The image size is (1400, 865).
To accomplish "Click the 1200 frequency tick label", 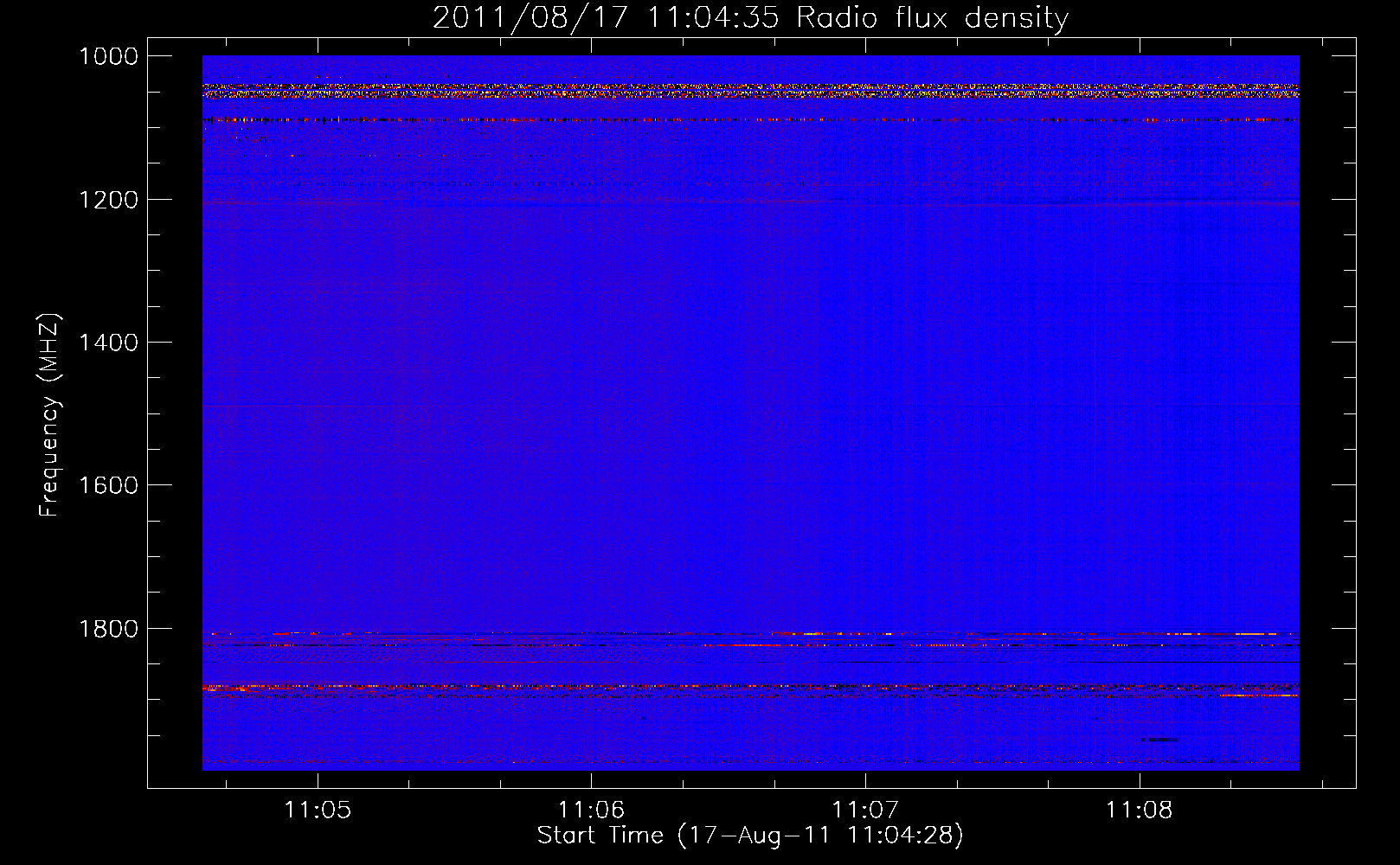I will [x=109, y=200].
